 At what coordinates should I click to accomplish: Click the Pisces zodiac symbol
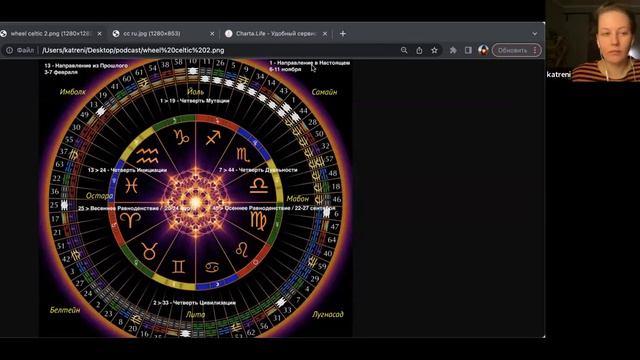click(x=131, y=186)
